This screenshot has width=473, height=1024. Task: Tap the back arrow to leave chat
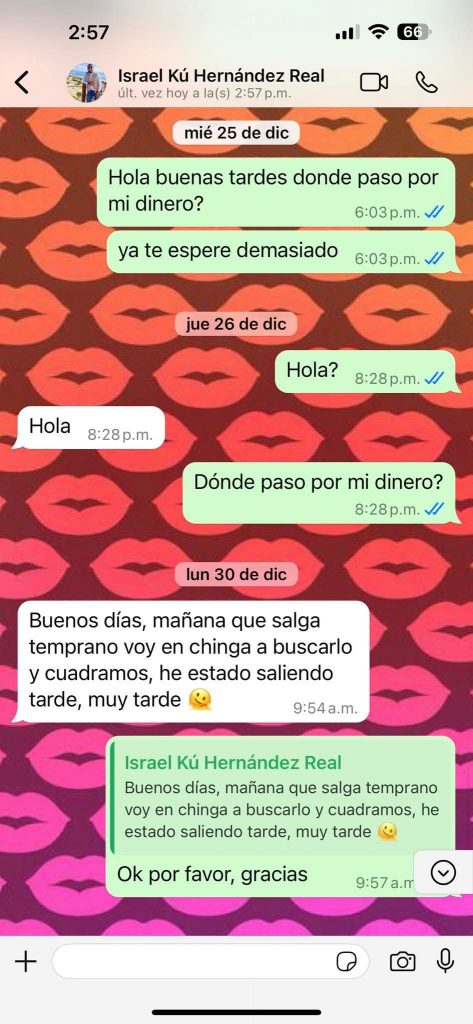click(22, 83)
